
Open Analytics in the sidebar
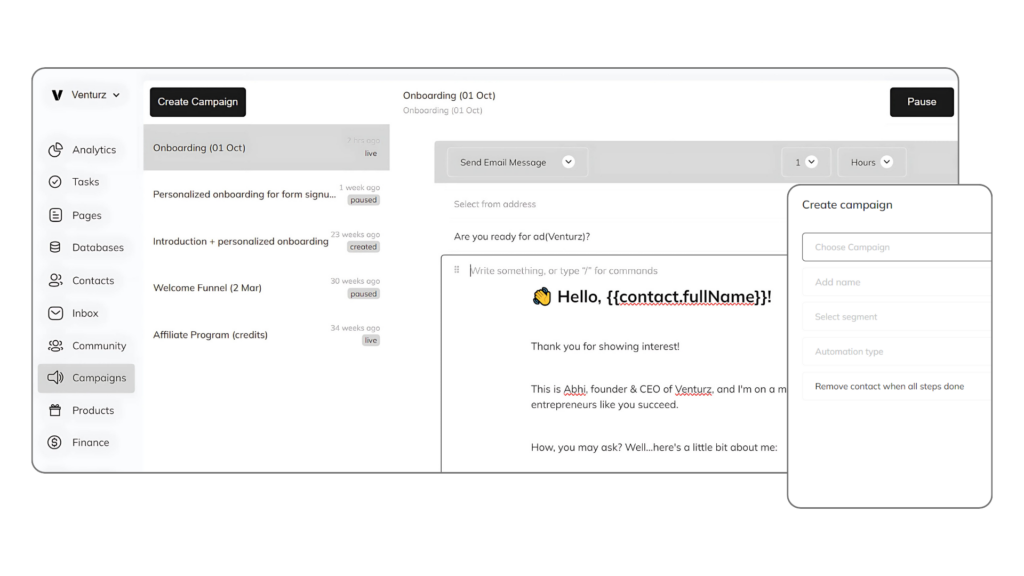coord(86,150)
